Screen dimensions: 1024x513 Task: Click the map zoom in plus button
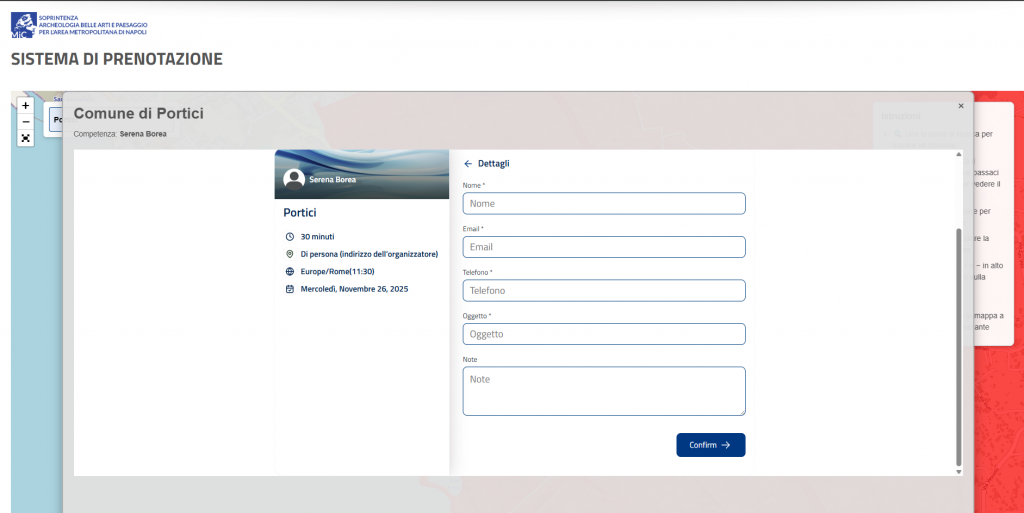pos(26,105)
